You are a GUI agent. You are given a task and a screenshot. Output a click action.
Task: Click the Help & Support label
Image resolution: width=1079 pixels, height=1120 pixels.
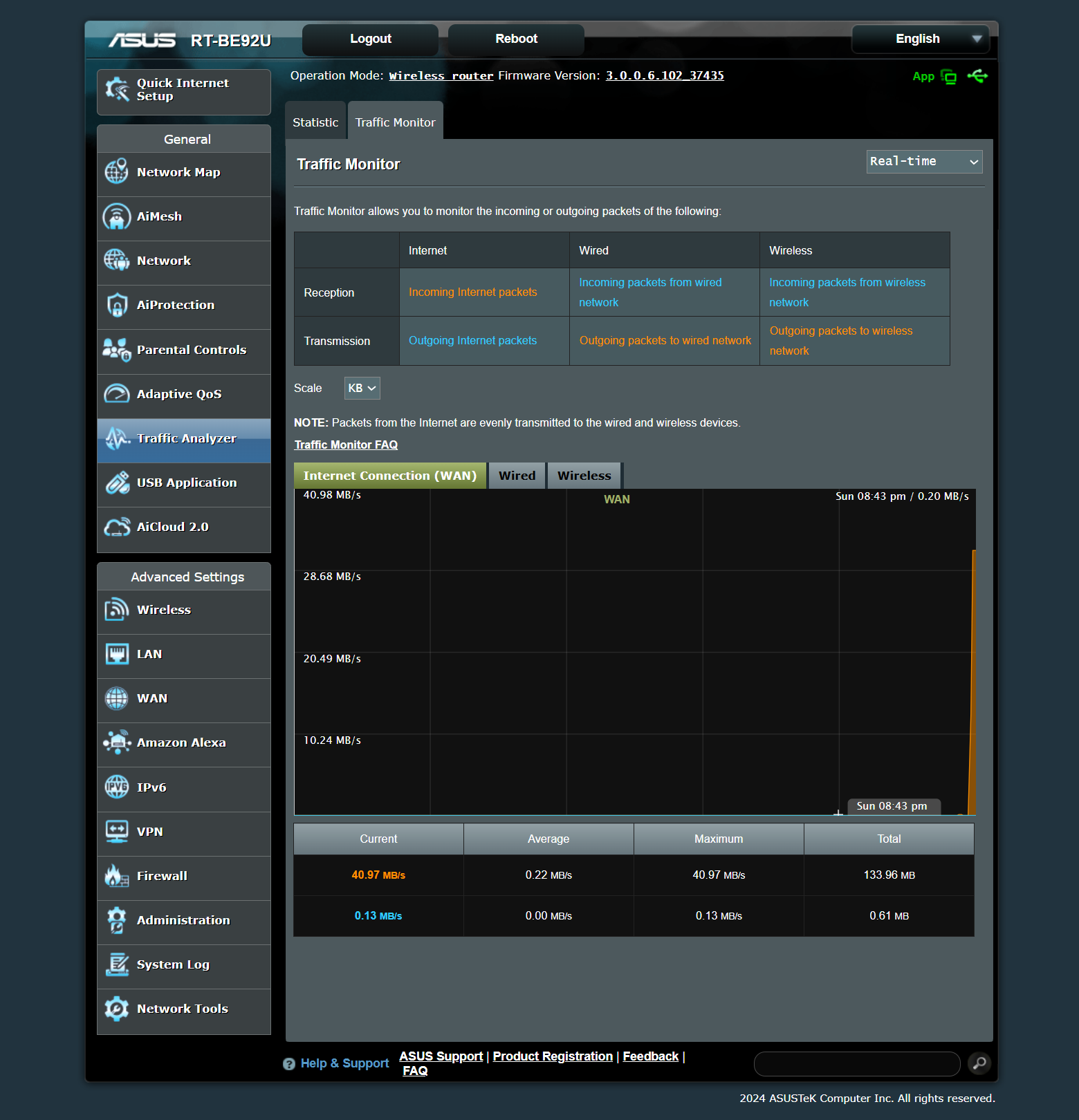[x=345, y=1064]
